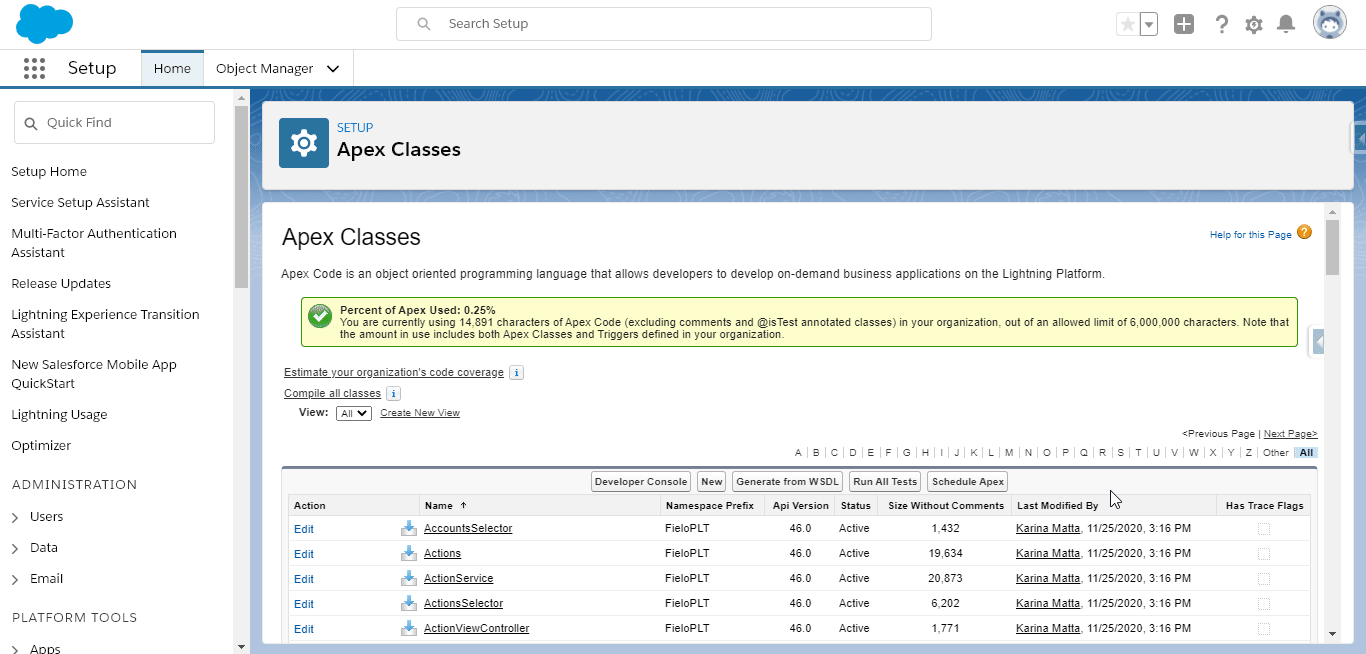This screenshot has width=1366, height=654.
Task: Switch to the Object Manager tab
Action: pyautogui.click(x=265, y=69)
